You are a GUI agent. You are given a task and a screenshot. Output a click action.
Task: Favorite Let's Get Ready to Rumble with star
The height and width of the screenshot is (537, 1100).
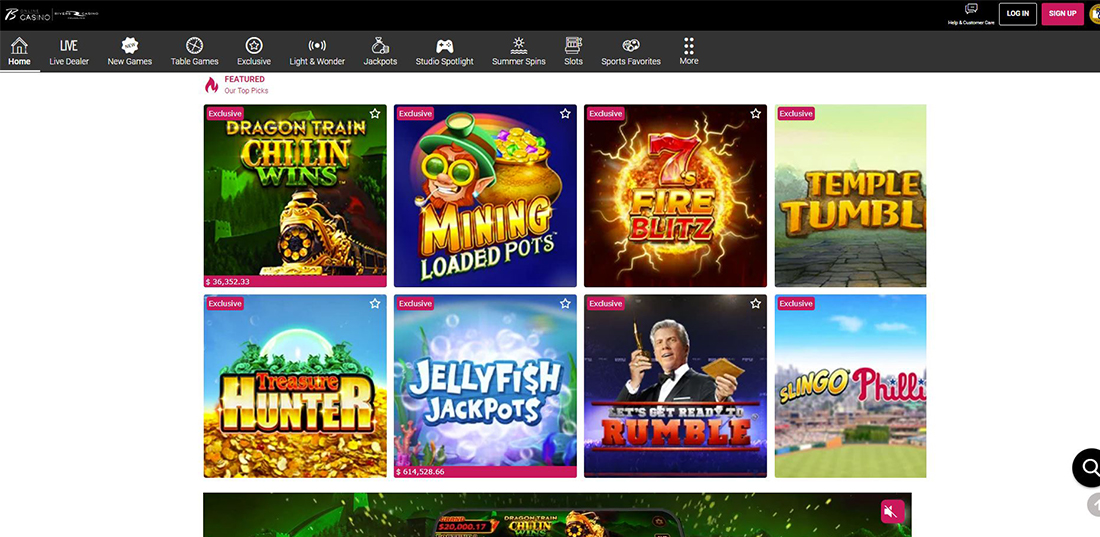755,304
